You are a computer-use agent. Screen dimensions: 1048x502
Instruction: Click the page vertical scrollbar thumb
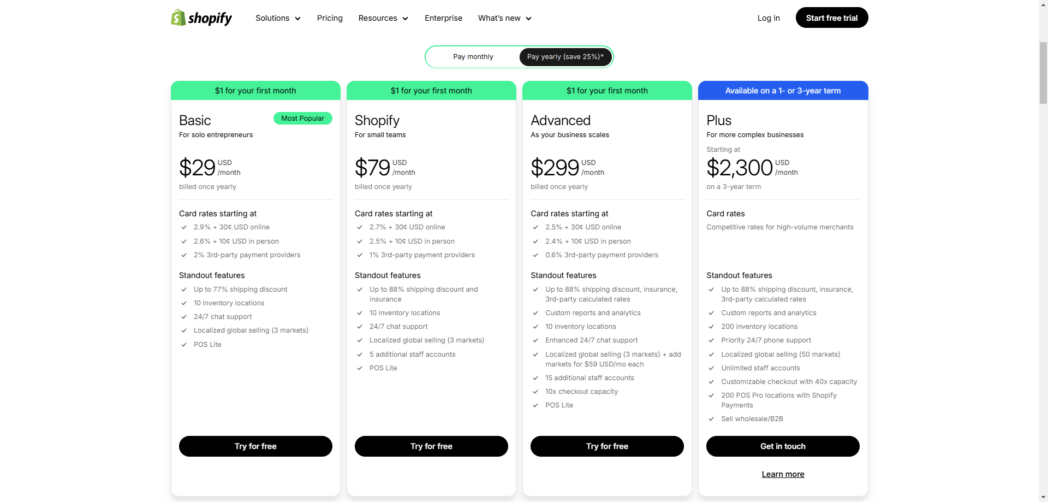tap(1043, 72)
